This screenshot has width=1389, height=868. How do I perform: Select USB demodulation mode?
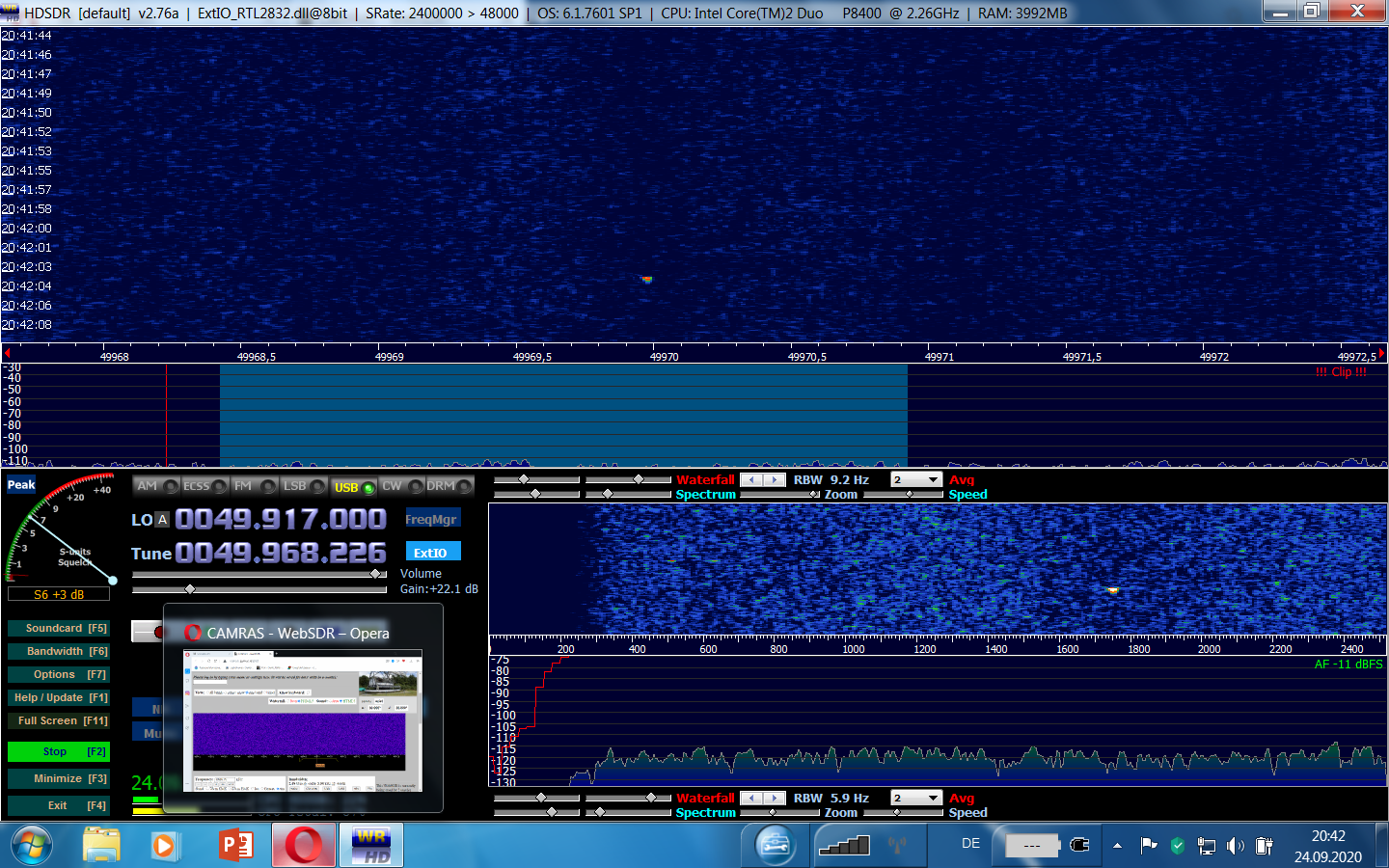(353, 486)
